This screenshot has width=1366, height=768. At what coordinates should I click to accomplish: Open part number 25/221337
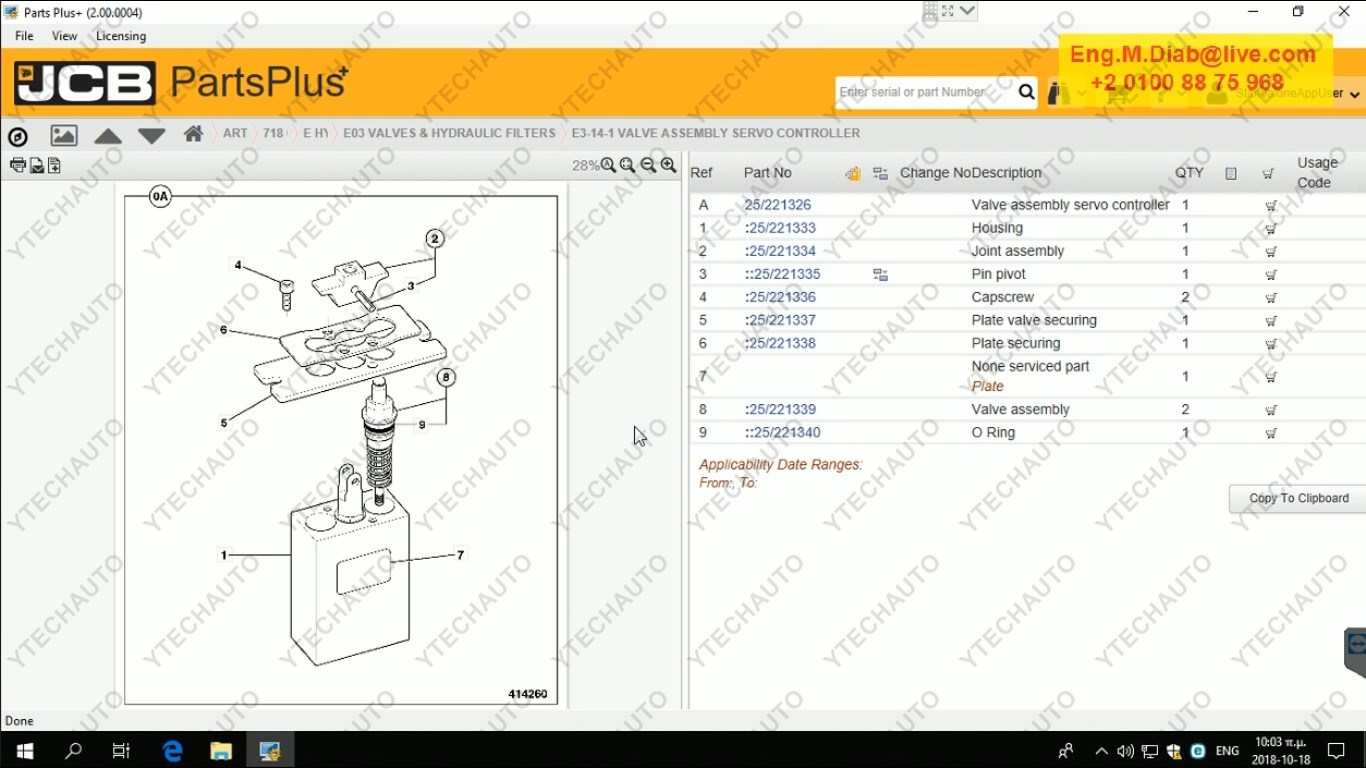pyautogui.click(x=780, y=320)
